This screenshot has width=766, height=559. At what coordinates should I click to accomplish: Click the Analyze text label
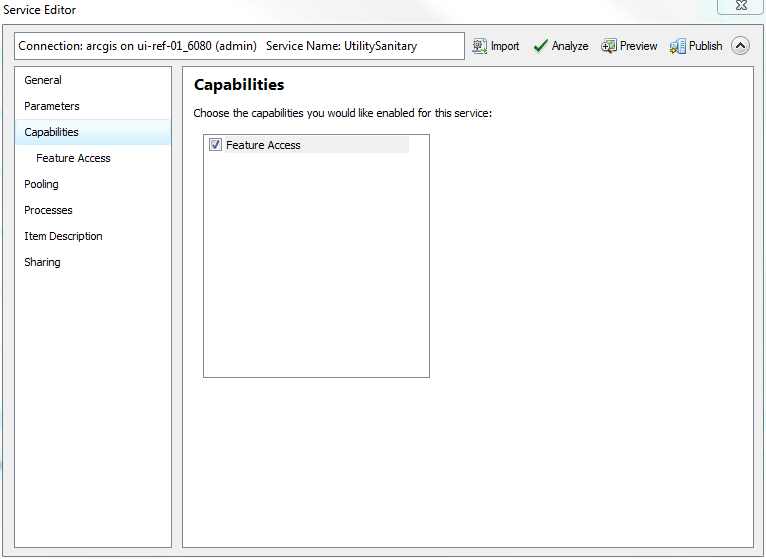coord(570,46)
